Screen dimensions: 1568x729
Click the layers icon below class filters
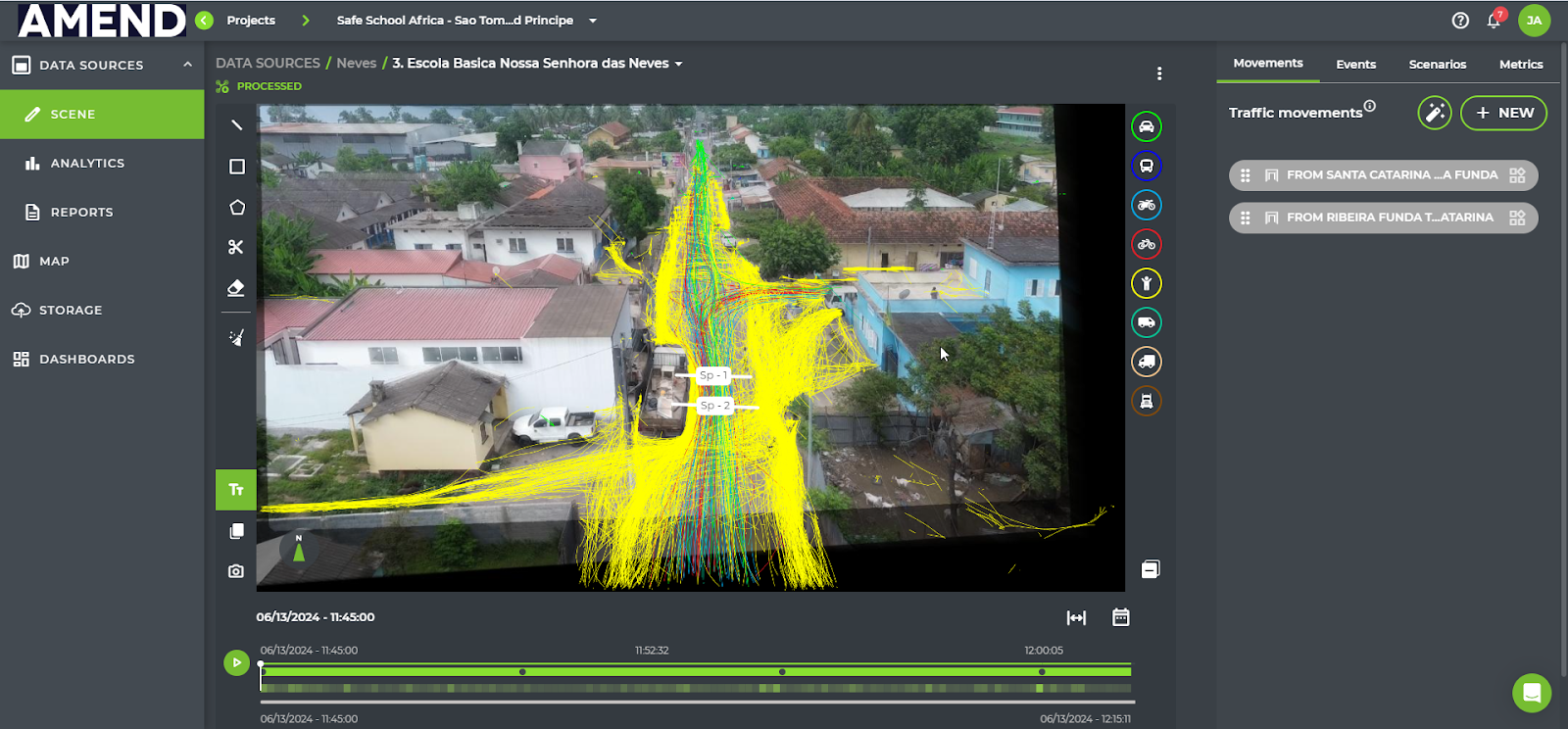coord(1151,569)
